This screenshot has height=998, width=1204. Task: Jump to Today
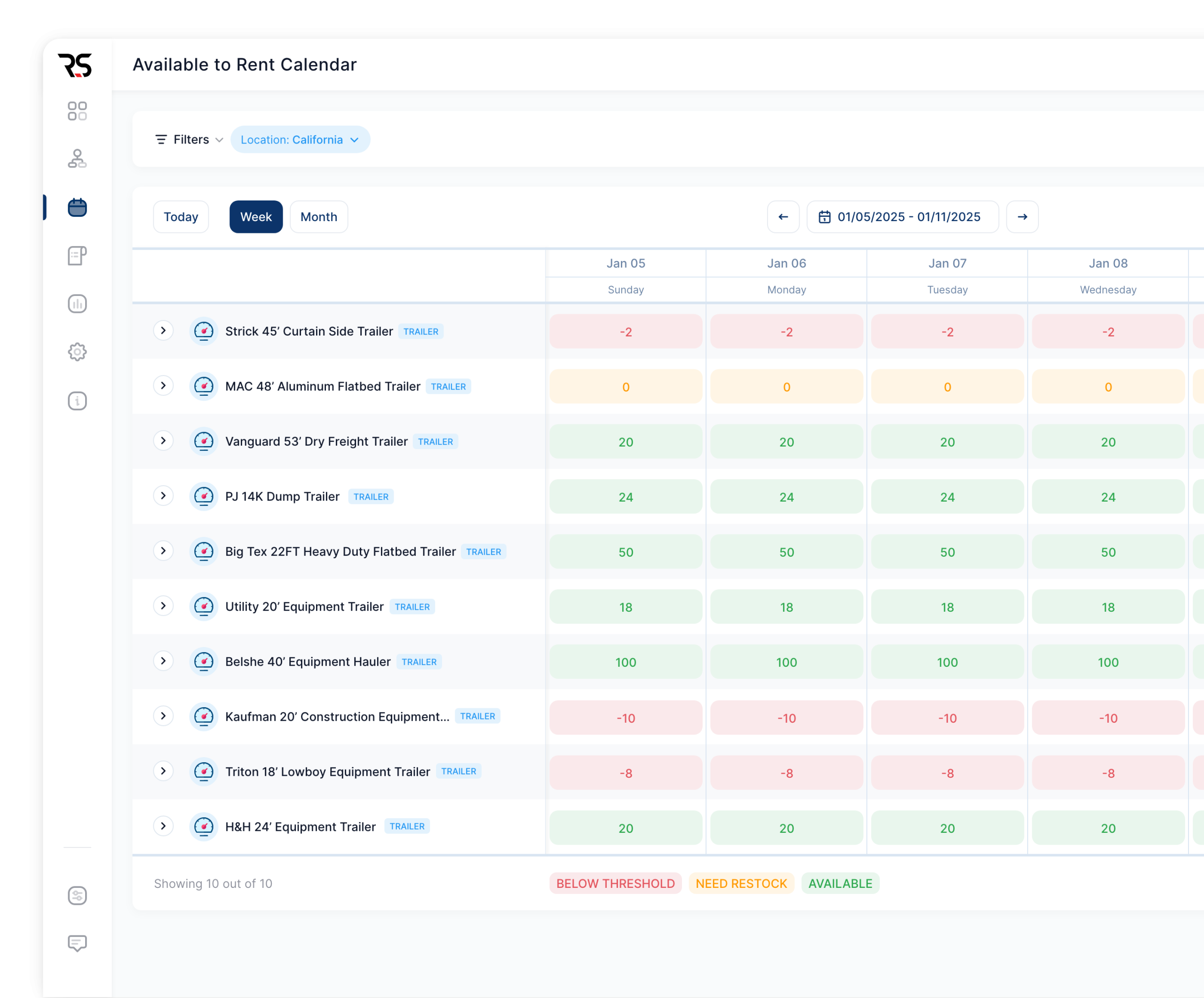point(181,217)
